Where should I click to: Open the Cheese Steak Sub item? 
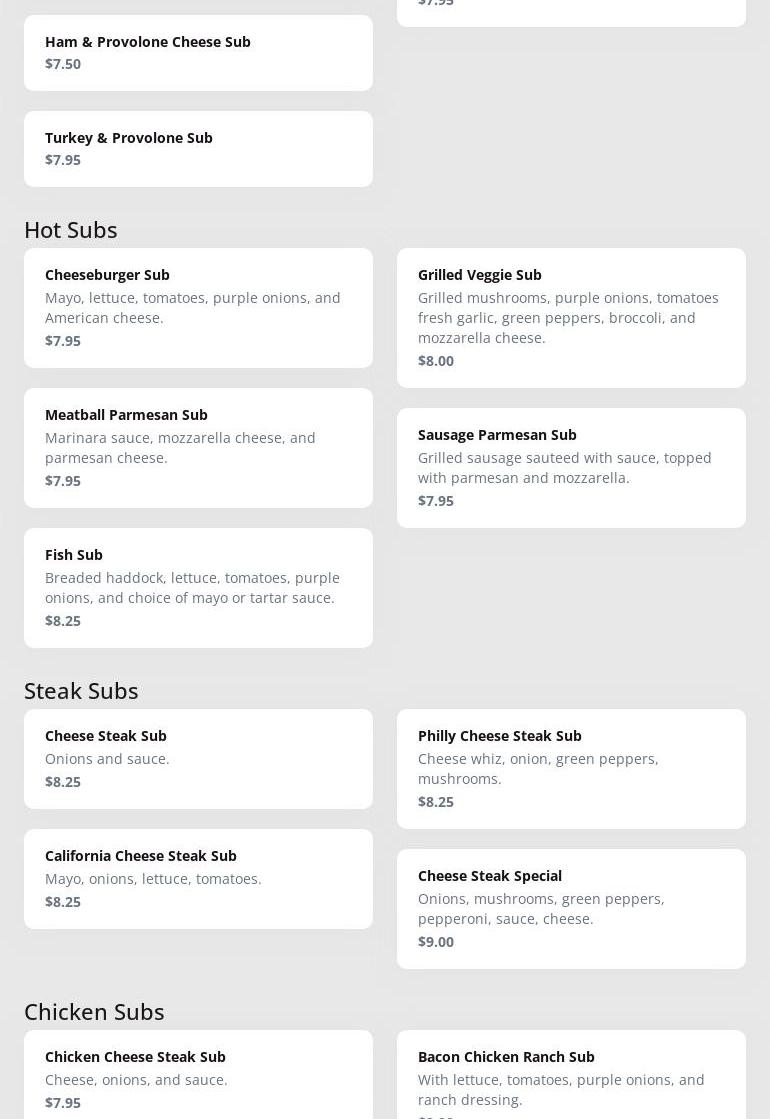tap(198, 759)
